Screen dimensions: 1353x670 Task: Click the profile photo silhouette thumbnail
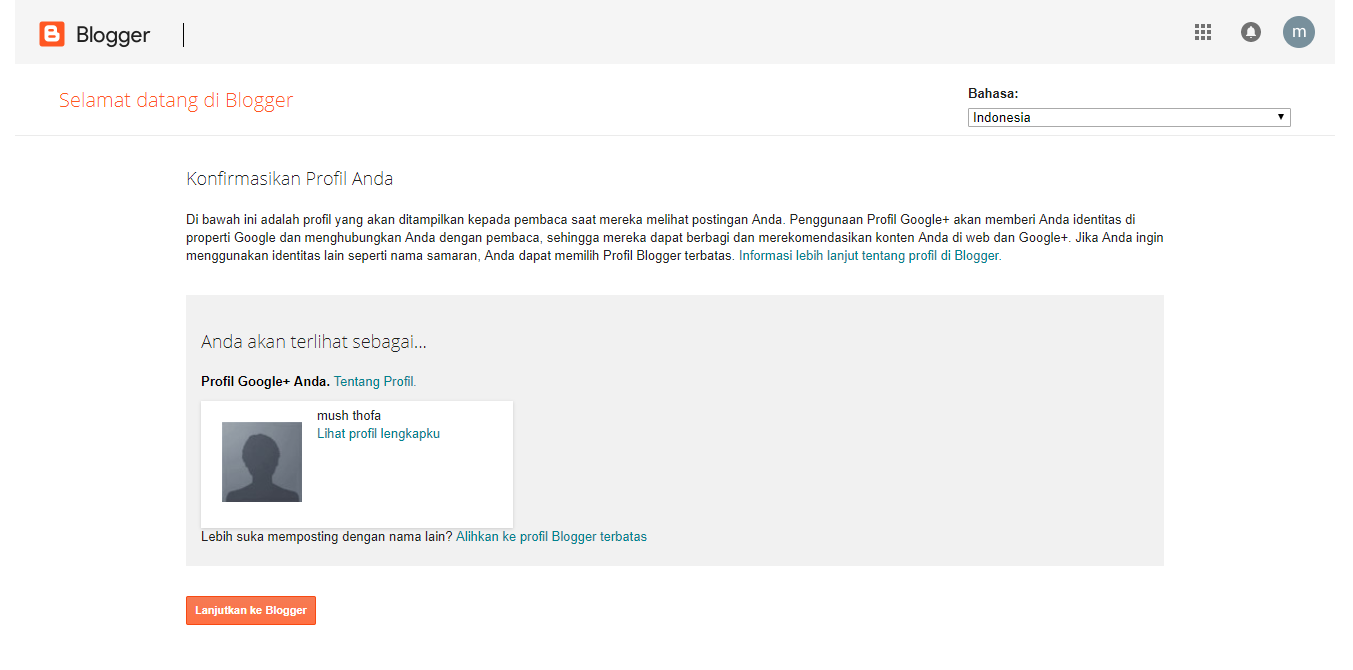(x=262, y=462)
